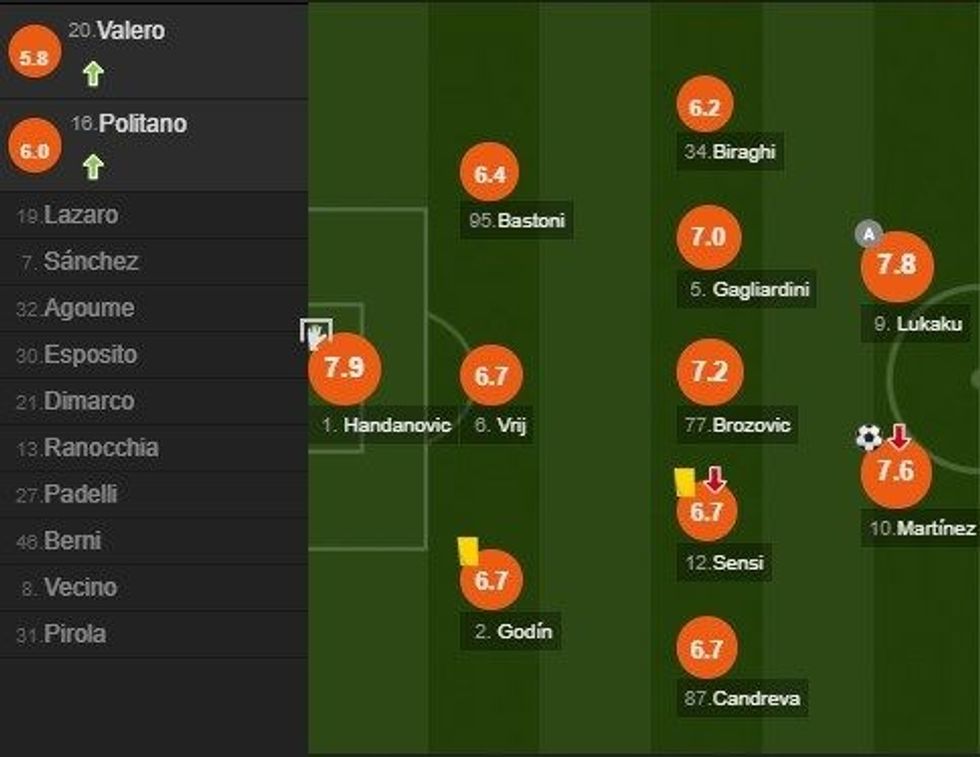980x757 pixels.
Task: Click Politano's green substituted-on arrow
Action: click(x=93, y=166)
